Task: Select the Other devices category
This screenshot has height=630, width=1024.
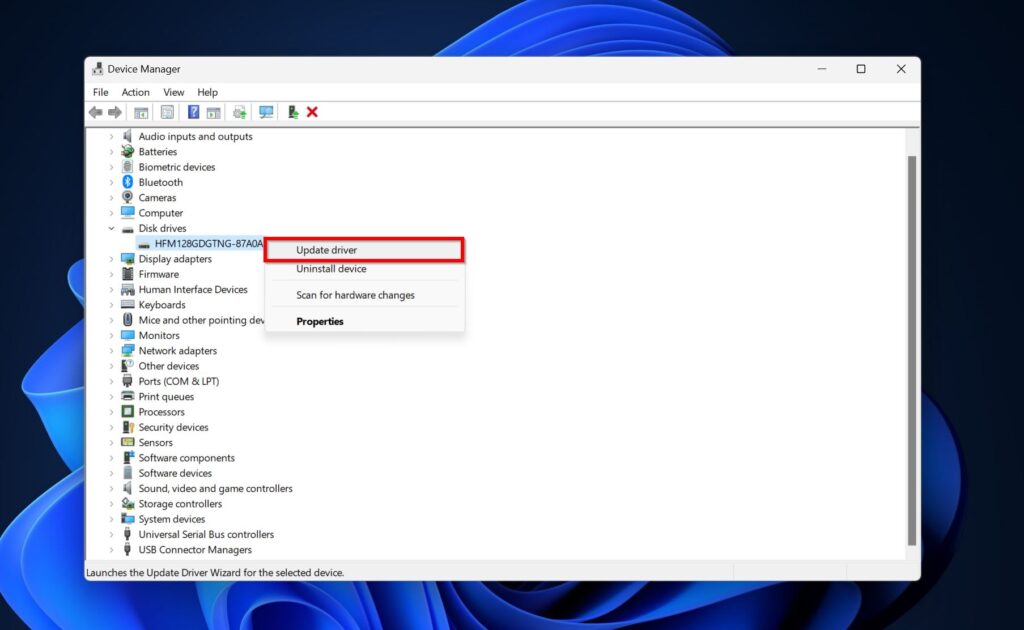Action: [168, 365]
